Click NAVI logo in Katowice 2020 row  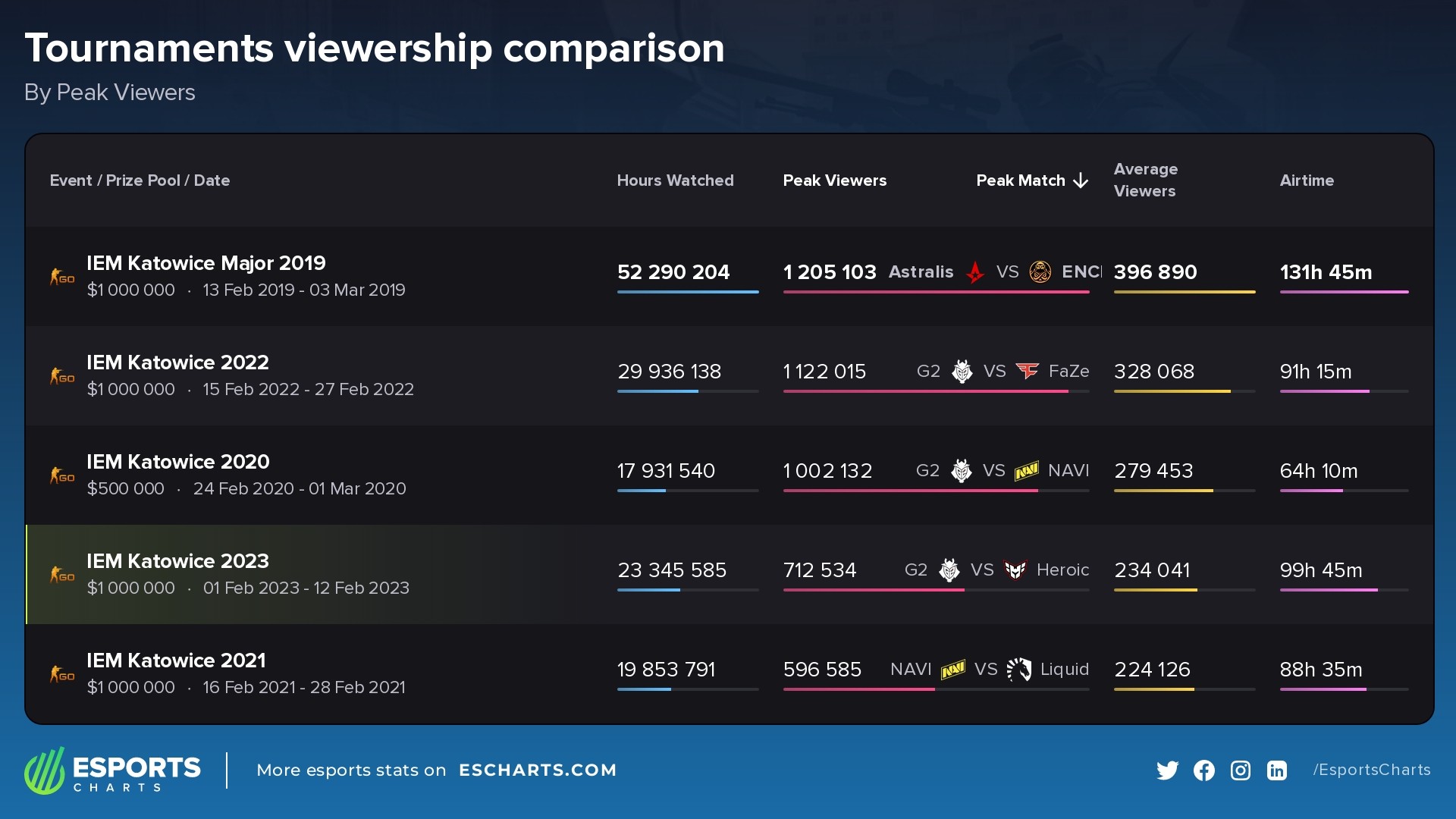pos(1026,471)
